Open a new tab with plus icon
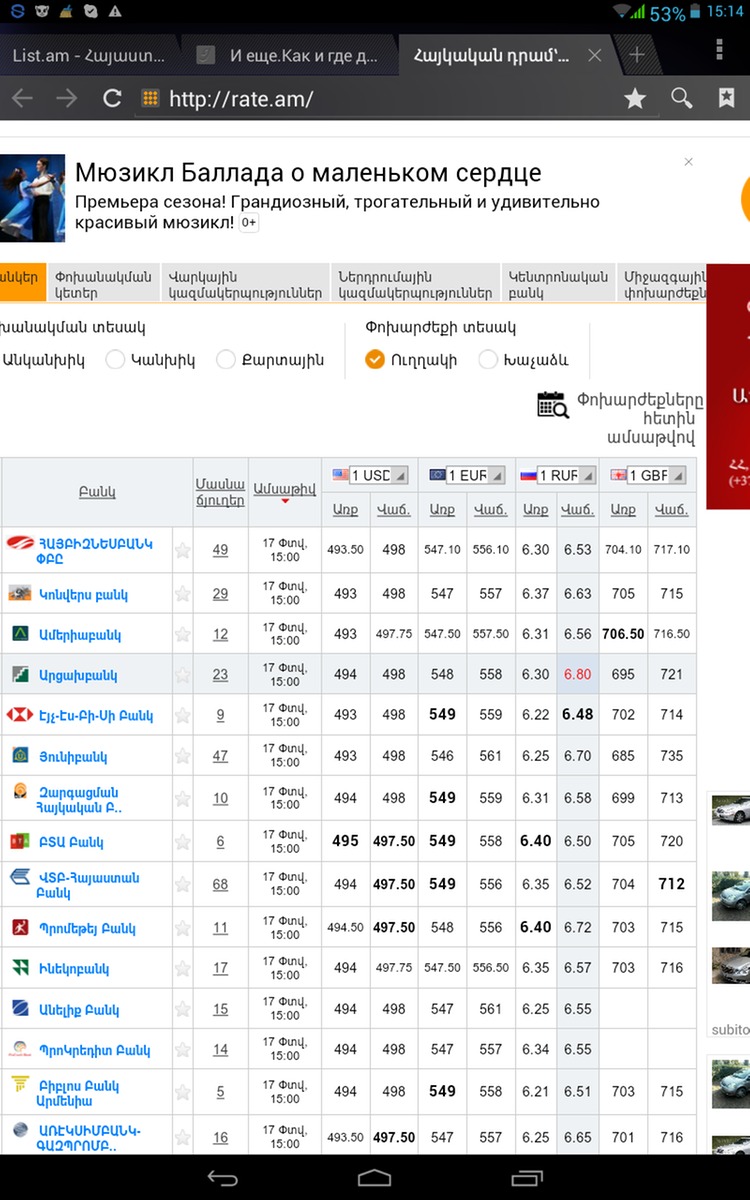 [x=636, y=55]
